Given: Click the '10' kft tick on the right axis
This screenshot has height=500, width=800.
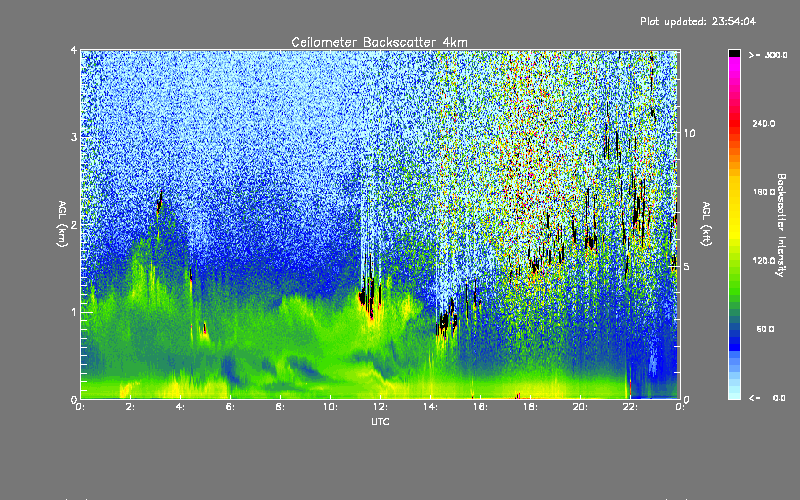Looking at the screenshot, I should click(689, 133).
